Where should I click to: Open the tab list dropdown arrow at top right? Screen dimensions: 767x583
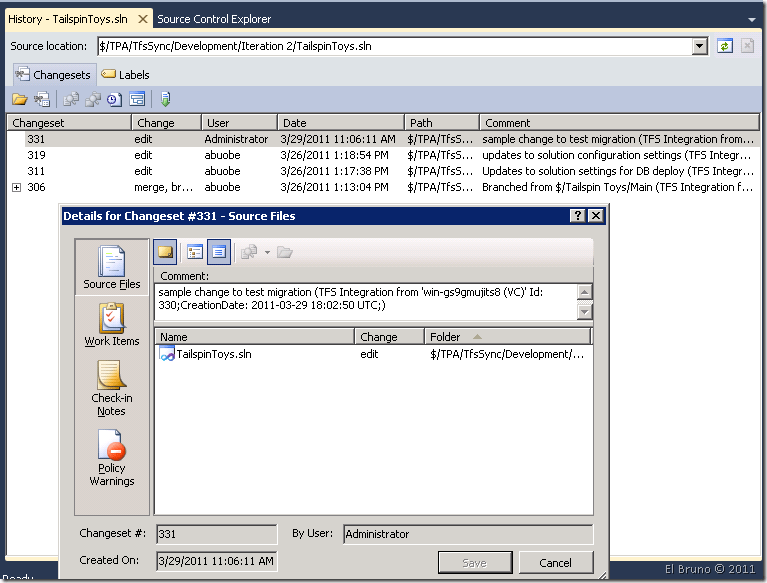[751, 19]
